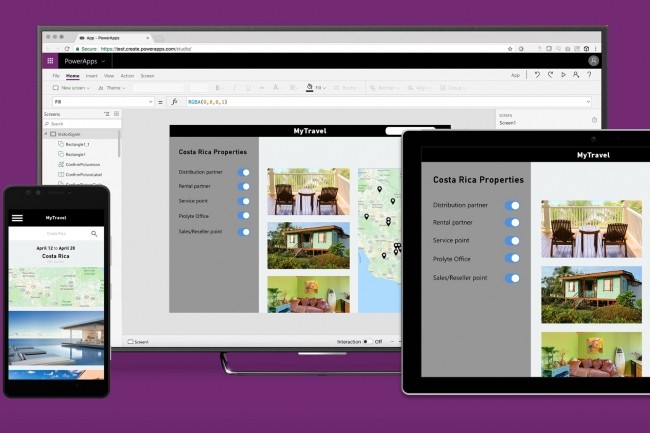Open the browser three-dot menu
This screenshot has width=650, height=433.
(x=596, y=49)
